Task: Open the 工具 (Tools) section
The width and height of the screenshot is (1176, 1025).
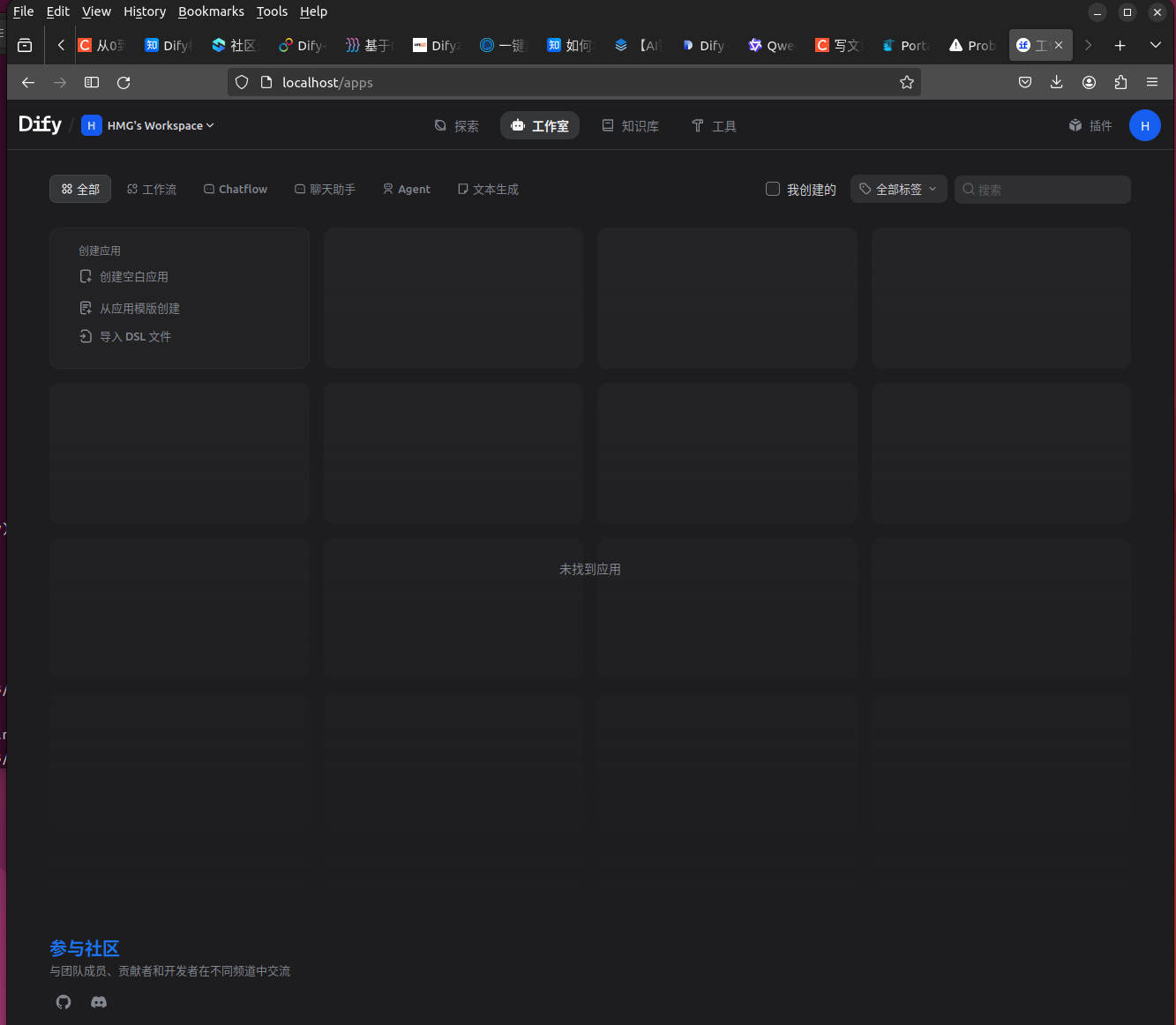Action: 714,125
